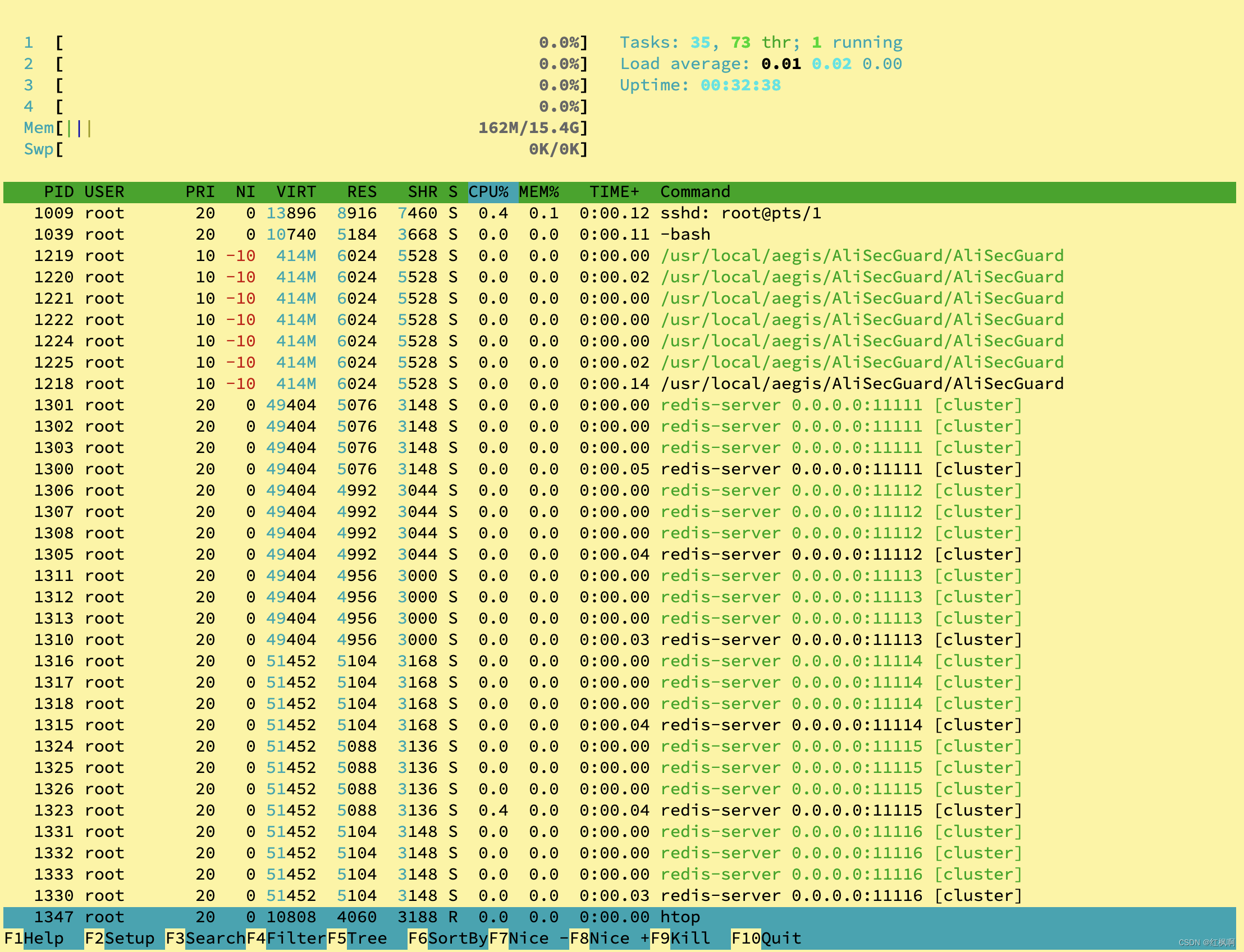Sort by the Command column header
The width and height of the screenshot is (1244, 952).
tap(695, 192)
